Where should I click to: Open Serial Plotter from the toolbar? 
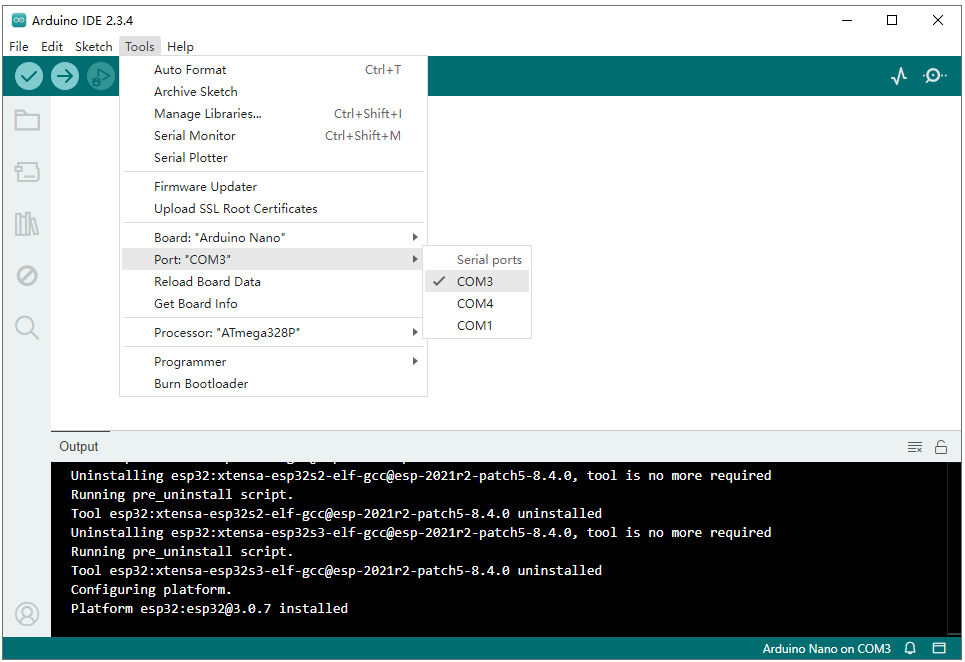click(899, 76)
